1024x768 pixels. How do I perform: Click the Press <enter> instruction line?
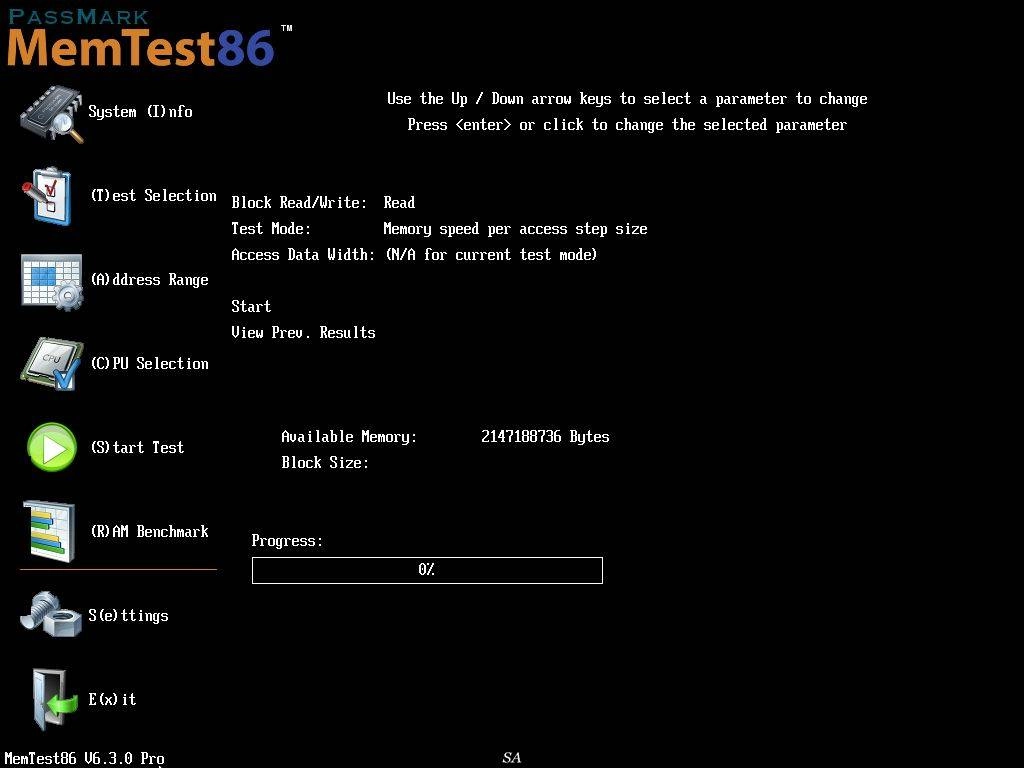627,125
